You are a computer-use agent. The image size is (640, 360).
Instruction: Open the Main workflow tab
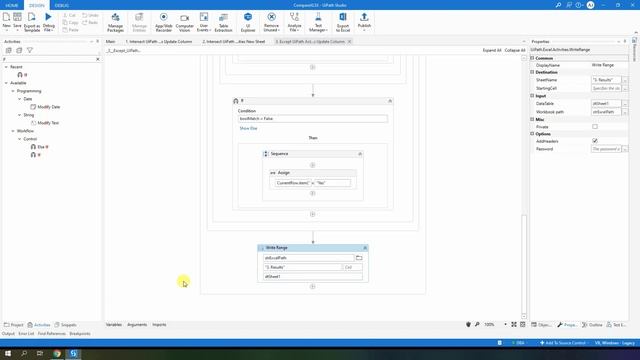click(111, 42)
